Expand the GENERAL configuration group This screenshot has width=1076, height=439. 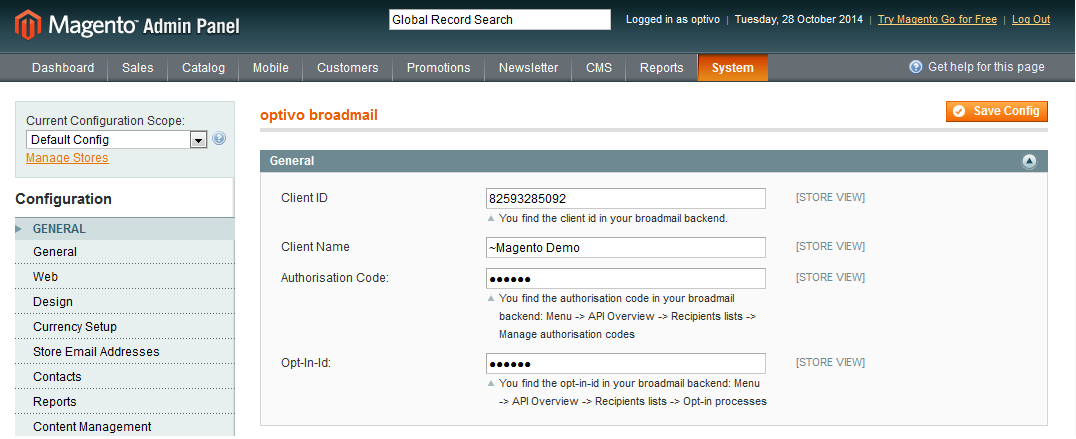tap(125, 229)
